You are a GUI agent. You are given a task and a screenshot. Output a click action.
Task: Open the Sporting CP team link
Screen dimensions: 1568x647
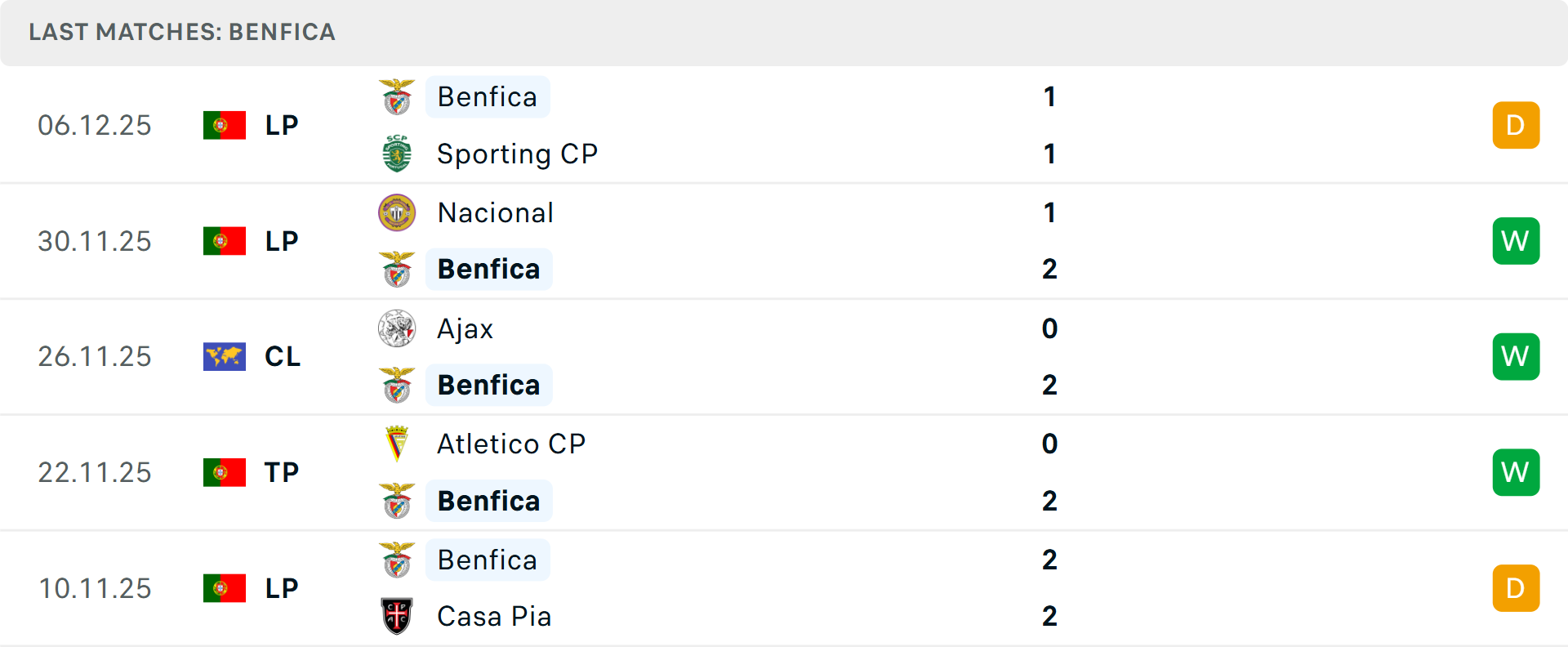[517, 154]
